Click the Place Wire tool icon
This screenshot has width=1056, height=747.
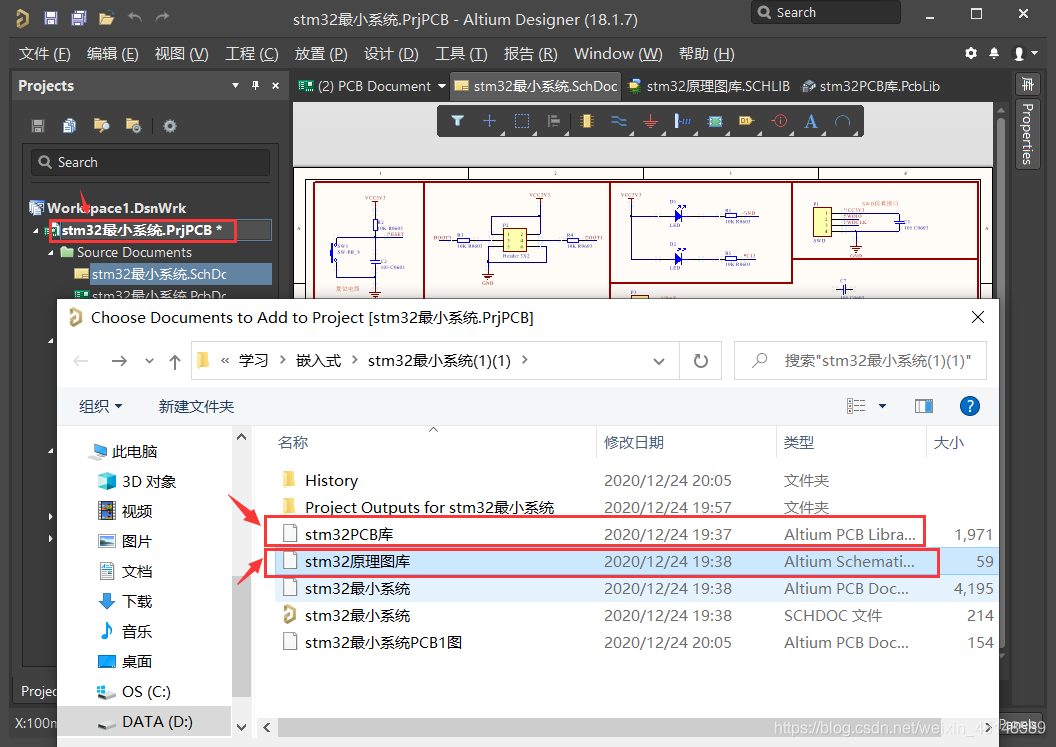point(618,121)
